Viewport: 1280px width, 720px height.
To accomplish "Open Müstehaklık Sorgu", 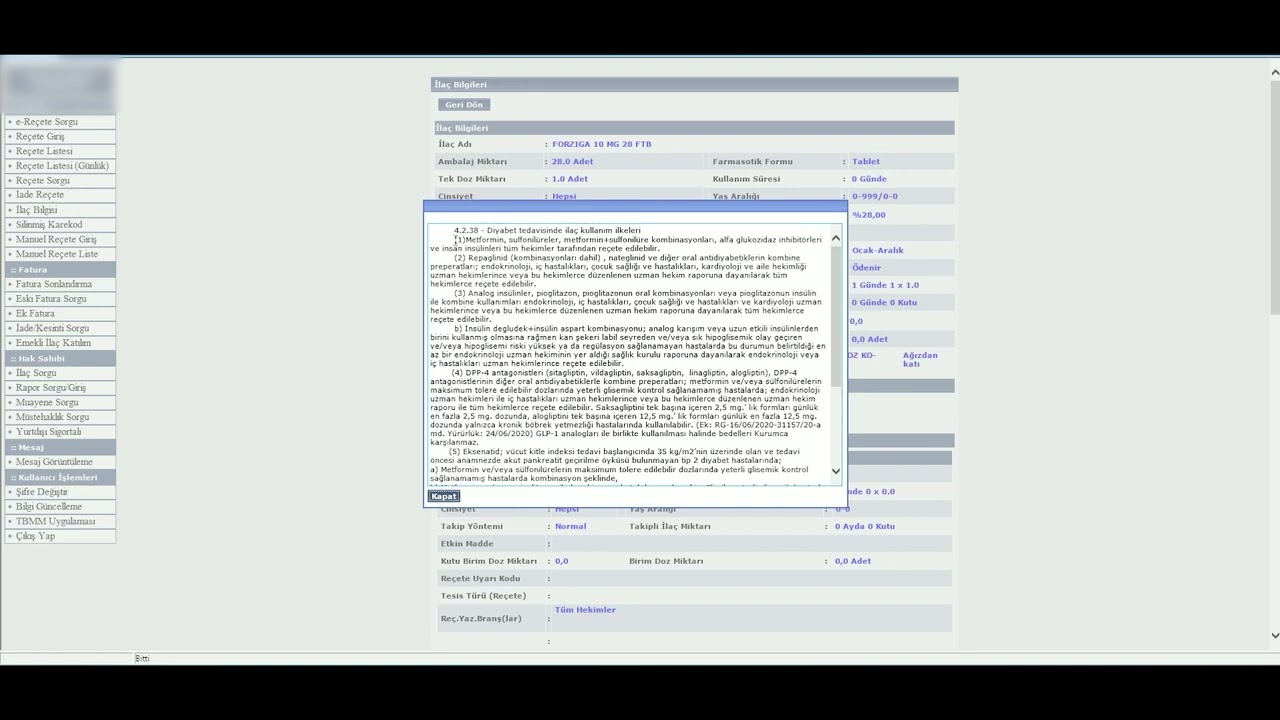I will [x=53, y=417].
